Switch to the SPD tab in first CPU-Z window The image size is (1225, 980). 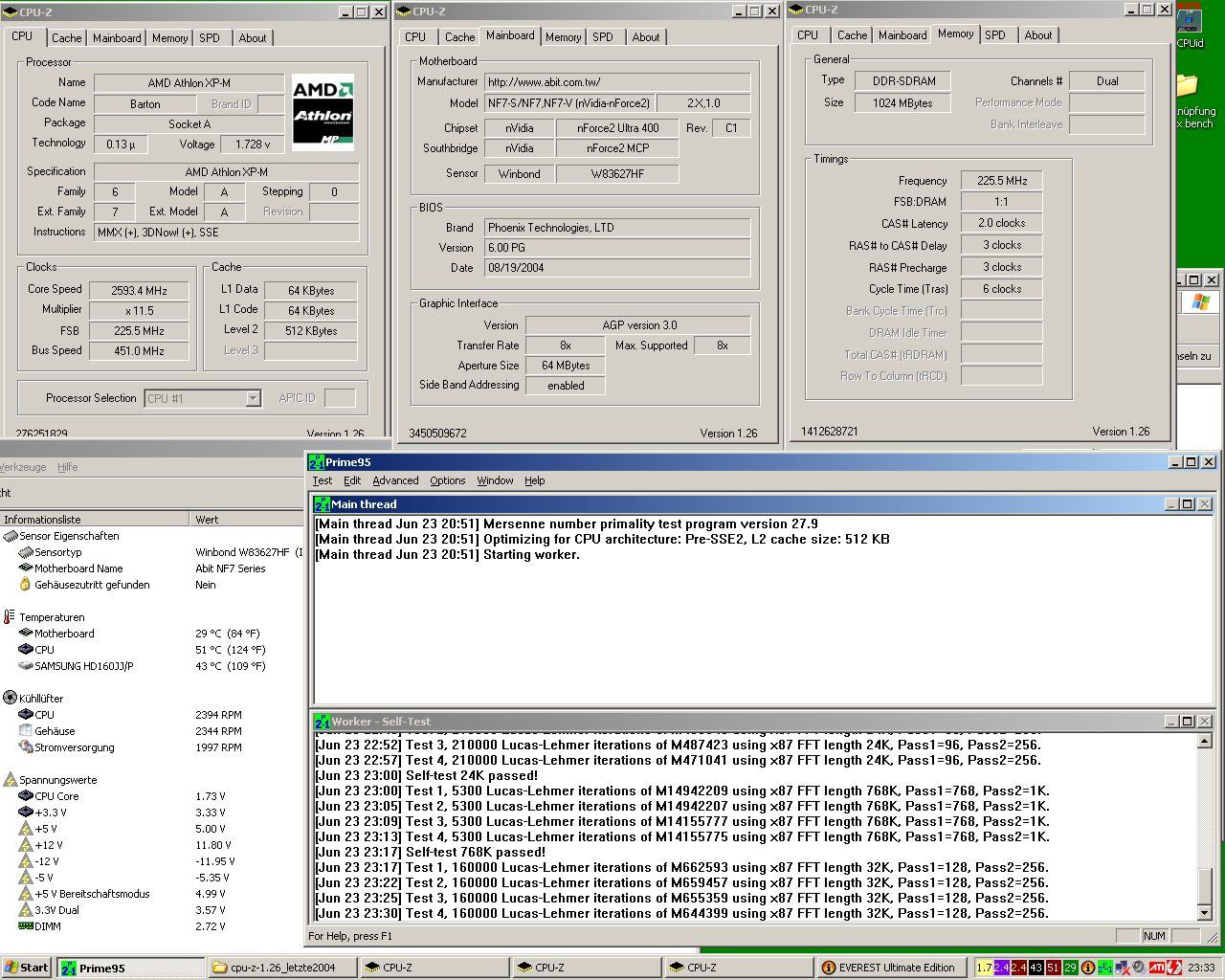[210, 38]
